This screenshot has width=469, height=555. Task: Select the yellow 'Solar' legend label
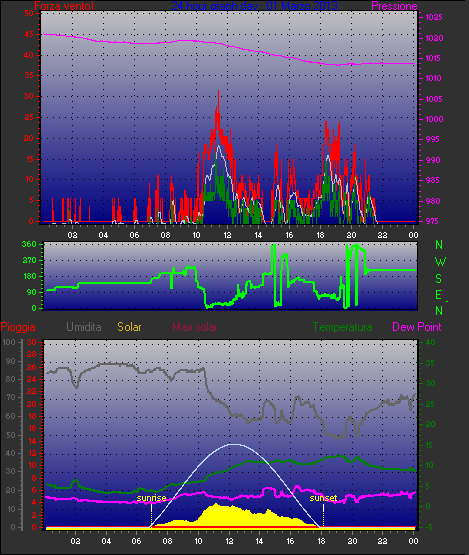[129, 327]
